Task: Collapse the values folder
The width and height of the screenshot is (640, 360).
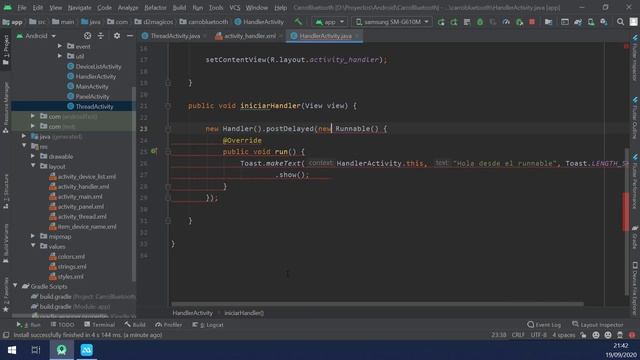Action: (x=33, y=246)
